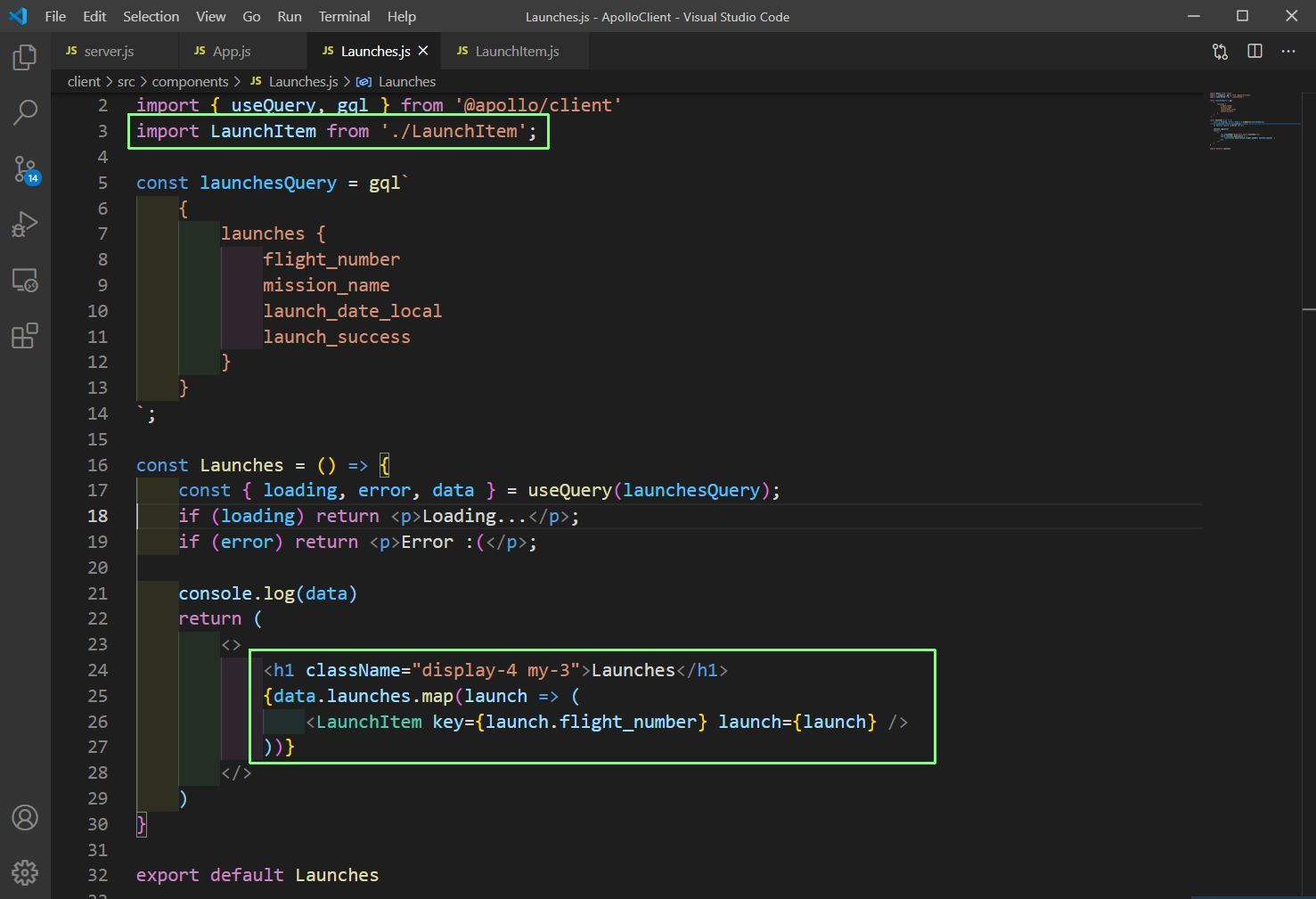Viewport: 1316px width, 899px height.
Task: Close the Launches.js tab
Action: pyautogui.click(x=423, y=51)
